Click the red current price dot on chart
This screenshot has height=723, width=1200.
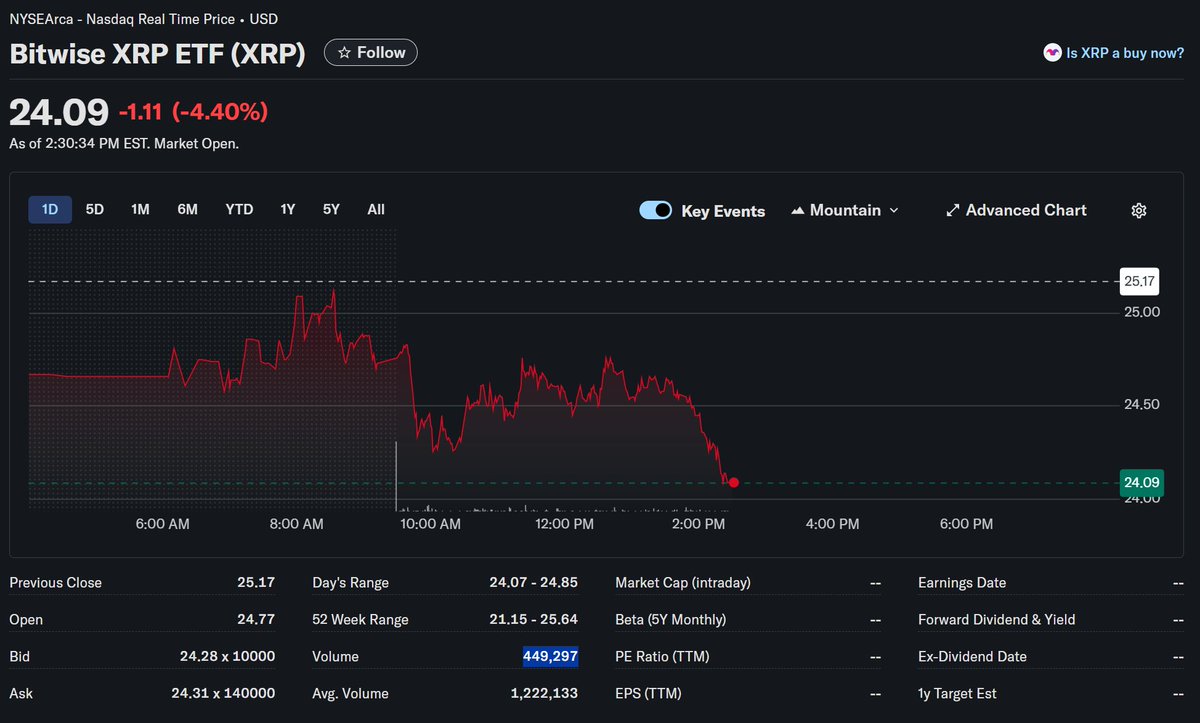click(x=734, y=483)
